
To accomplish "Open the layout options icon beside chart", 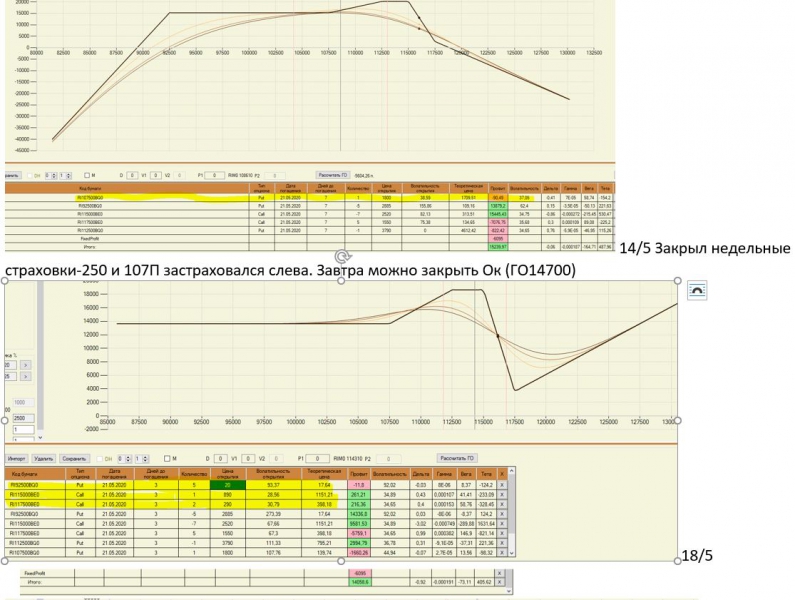I will (697, 290).
